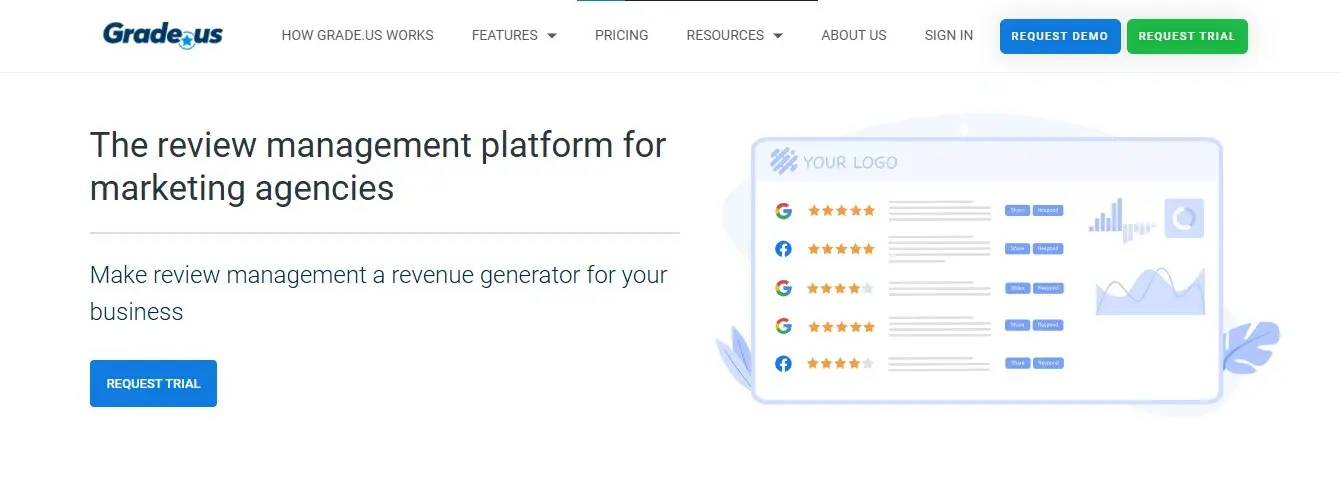Viewport: 1340px width, 480px height.
Task: Click the Facebook icon in the second review row
Action: (x=783, y=249)
